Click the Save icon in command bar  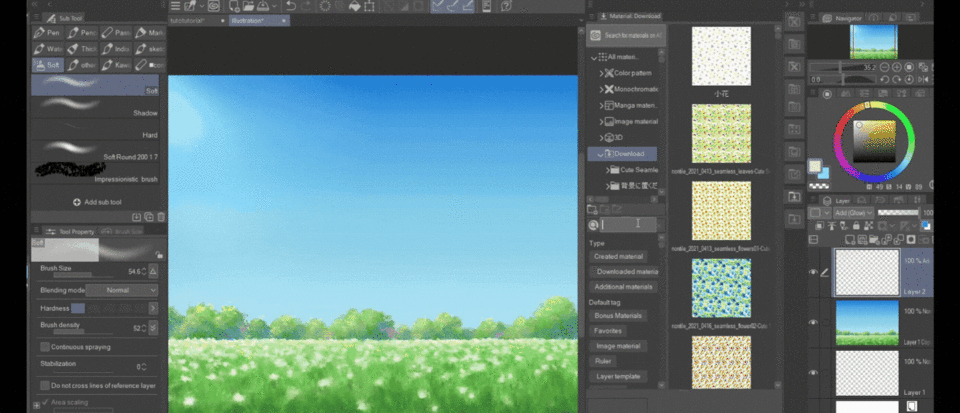click(262, 6)
